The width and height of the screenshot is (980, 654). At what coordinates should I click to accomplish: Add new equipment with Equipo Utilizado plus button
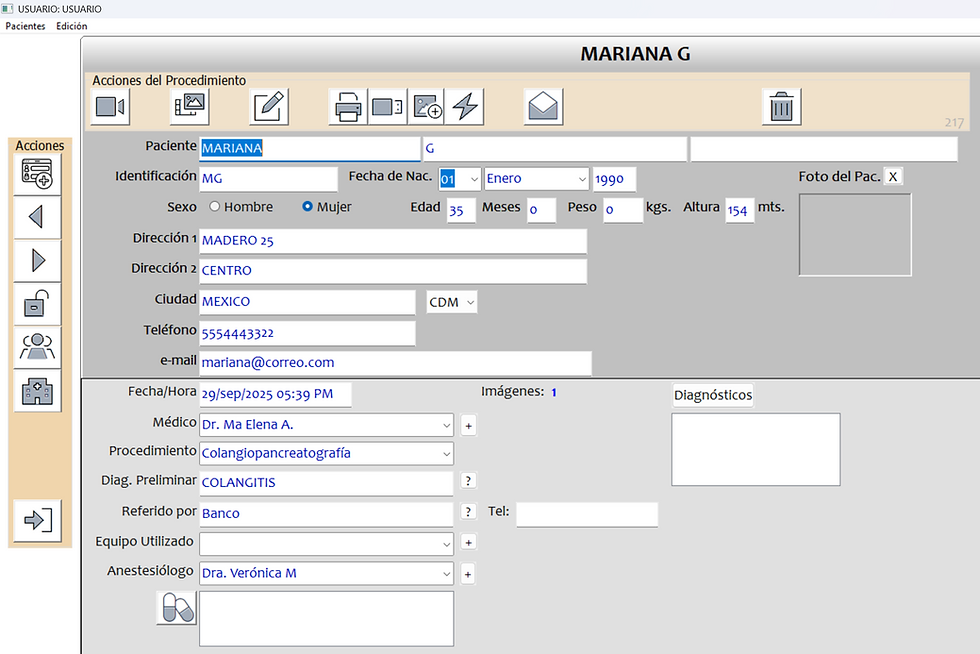pyautogui.click(x=468, y=542)
